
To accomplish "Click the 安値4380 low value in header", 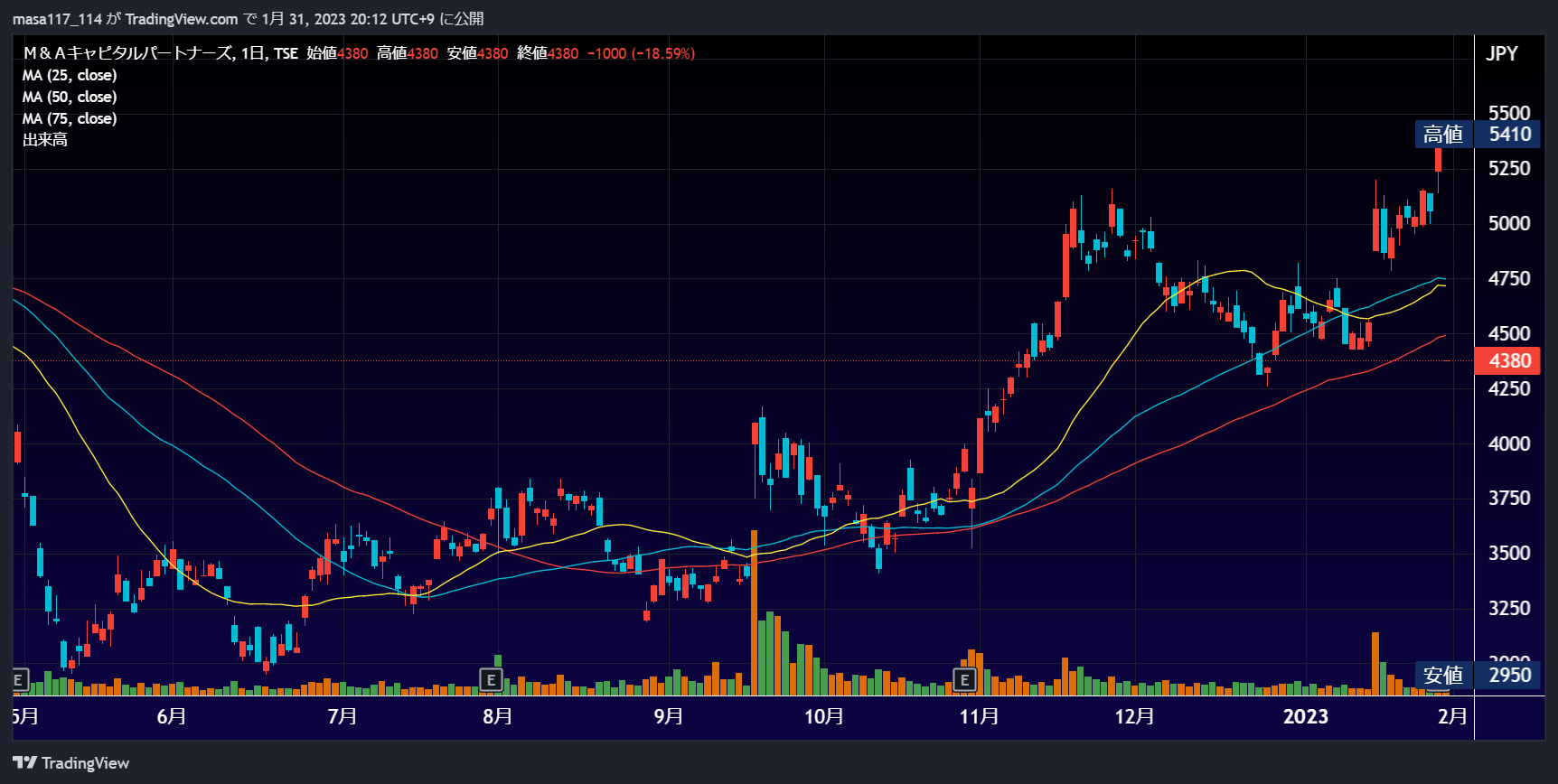I will click(x=478, y=53).
